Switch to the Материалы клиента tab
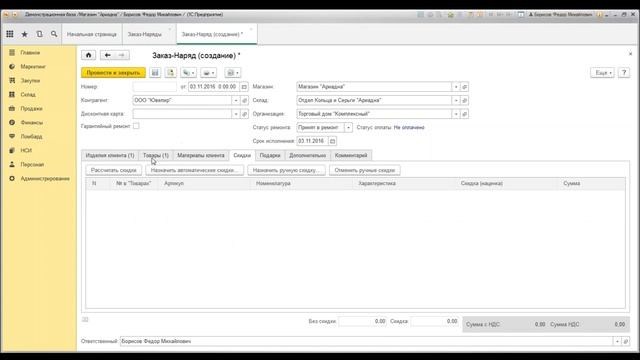The height and width of the screenshot is (360, 640). [x=201, y=156]
